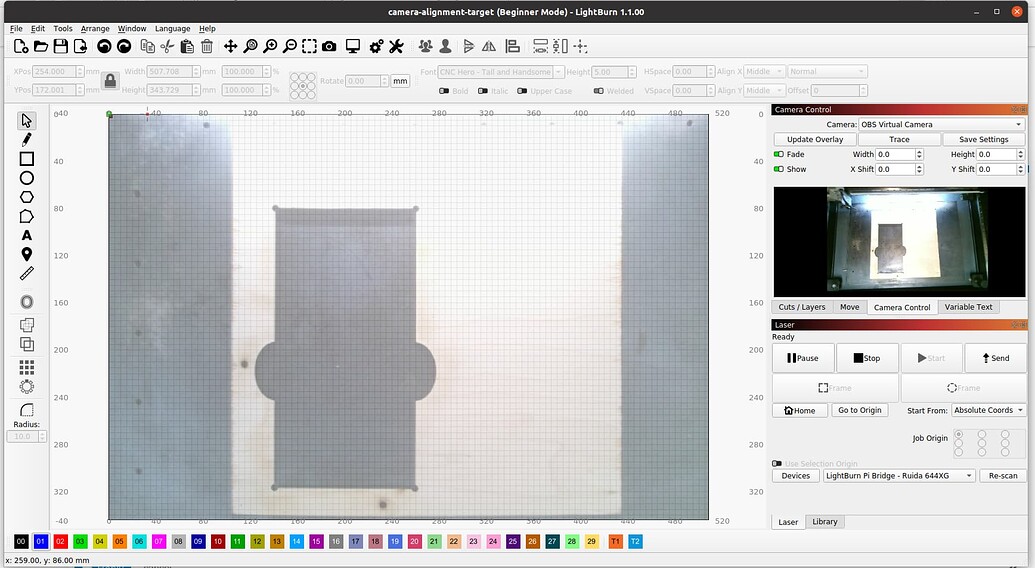Select the red 02 layer color swatch
Screen dimensions: 1035x568
[60, 542]
